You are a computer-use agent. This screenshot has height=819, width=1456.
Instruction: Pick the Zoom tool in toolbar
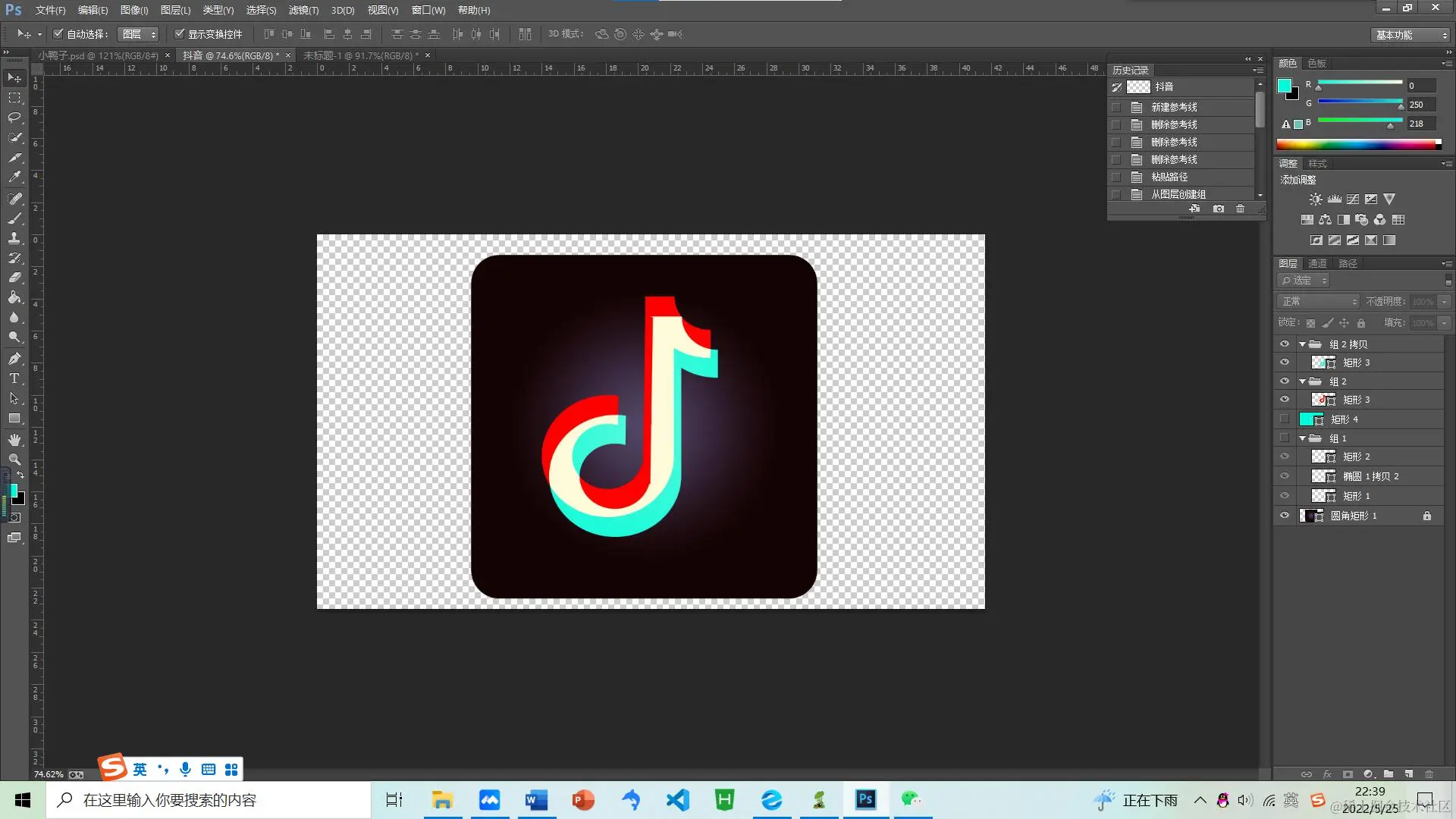(14, 460)
